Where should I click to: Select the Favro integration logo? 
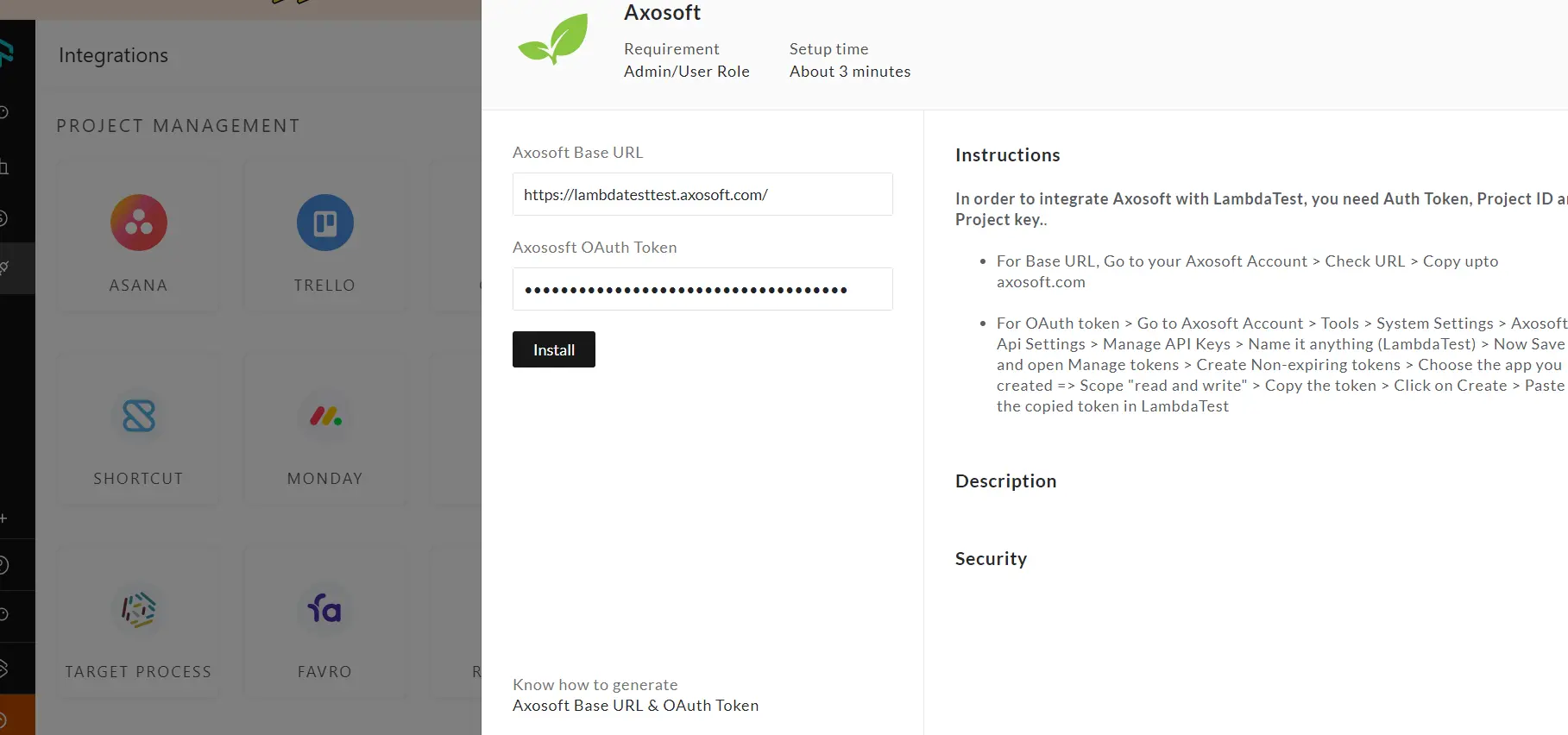pyautogui.click(x=324, y=610)
